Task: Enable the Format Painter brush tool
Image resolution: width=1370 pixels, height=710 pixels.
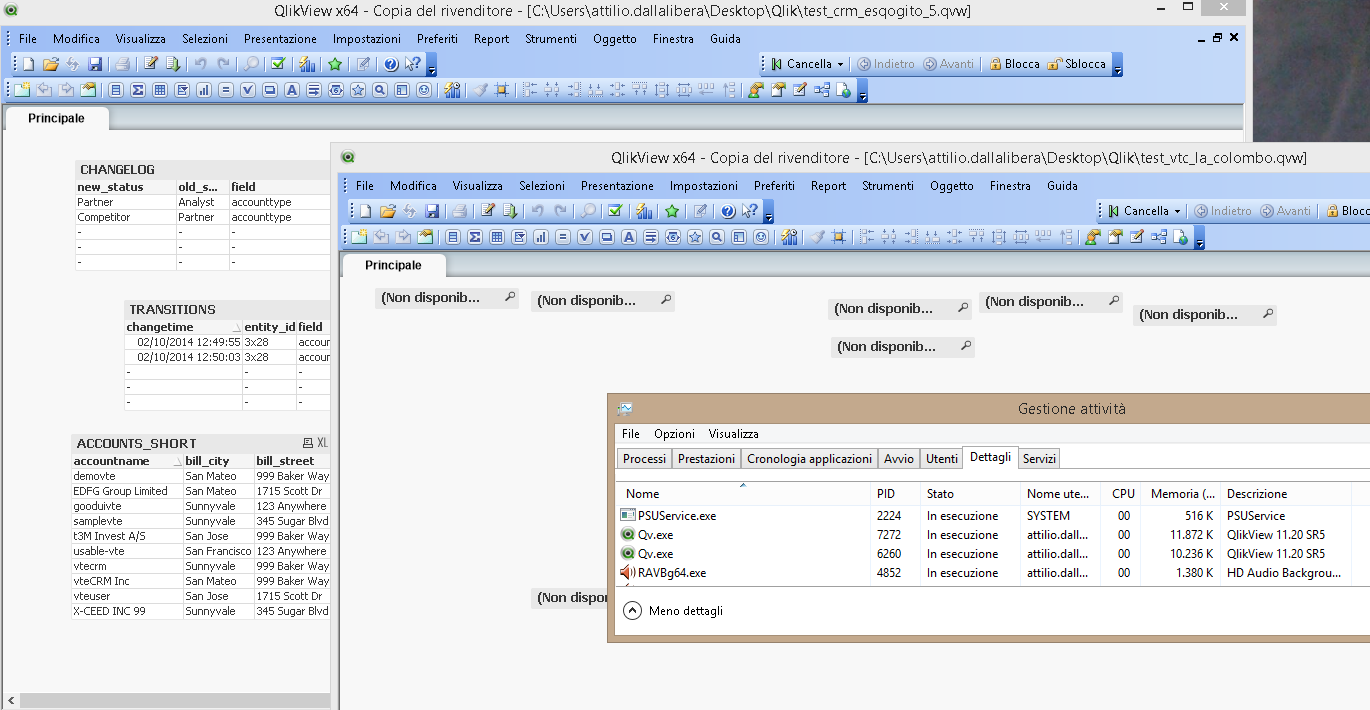Action: [x=479, y=89]
